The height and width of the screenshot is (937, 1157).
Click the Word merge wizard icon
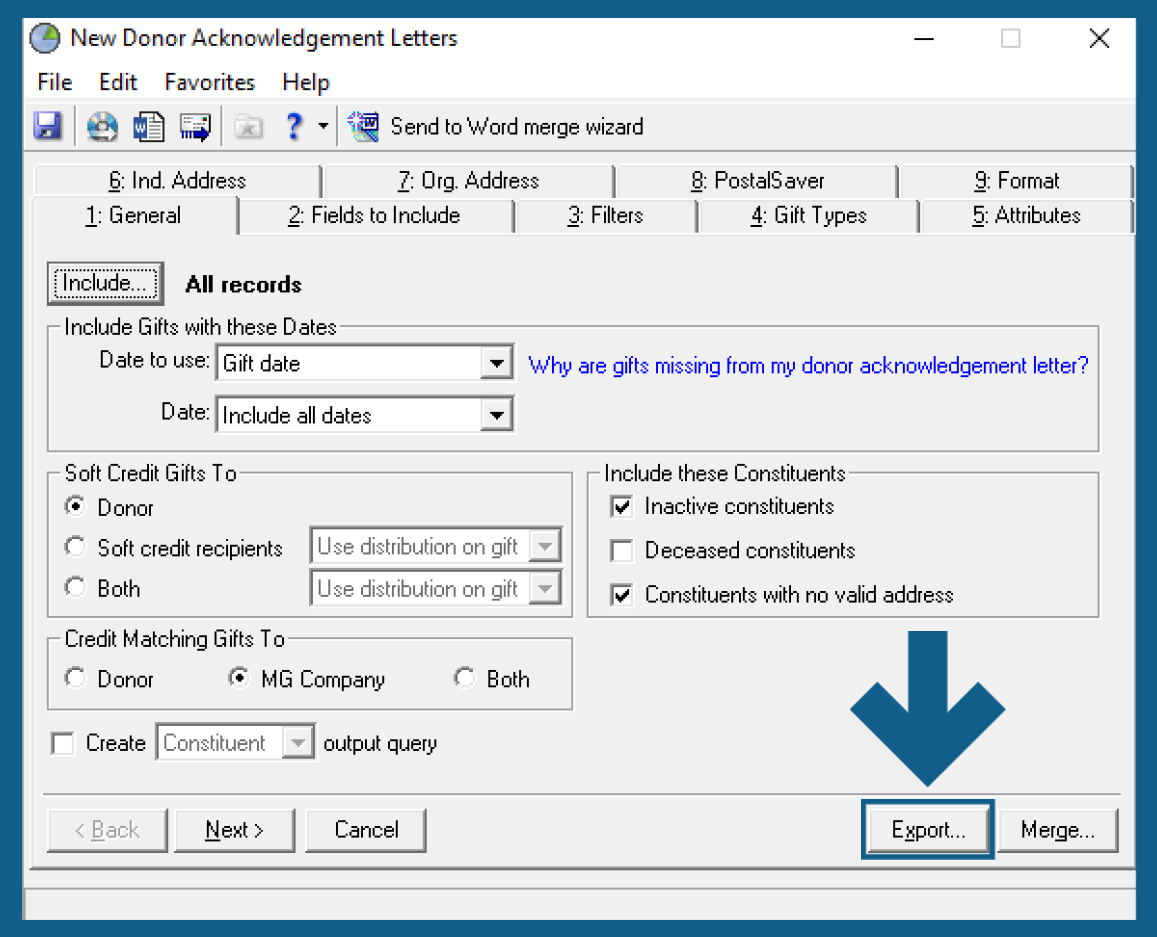364,127
